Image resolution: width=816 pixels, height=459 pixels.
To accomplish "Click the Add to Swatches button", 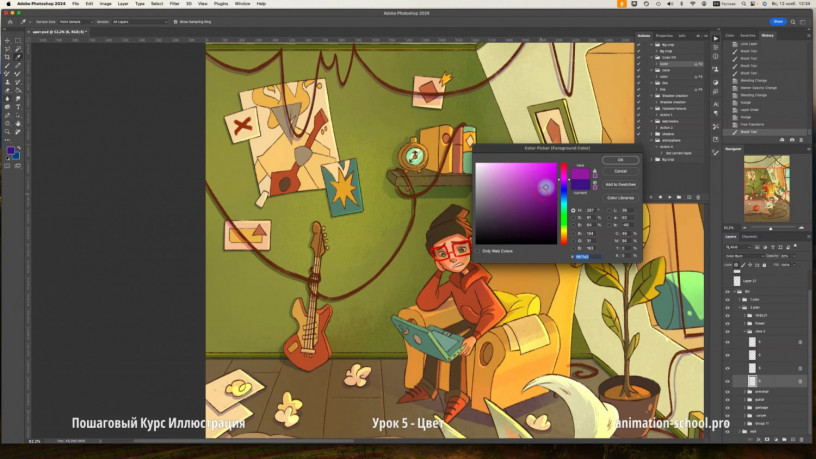I will (x=620, y=184).
